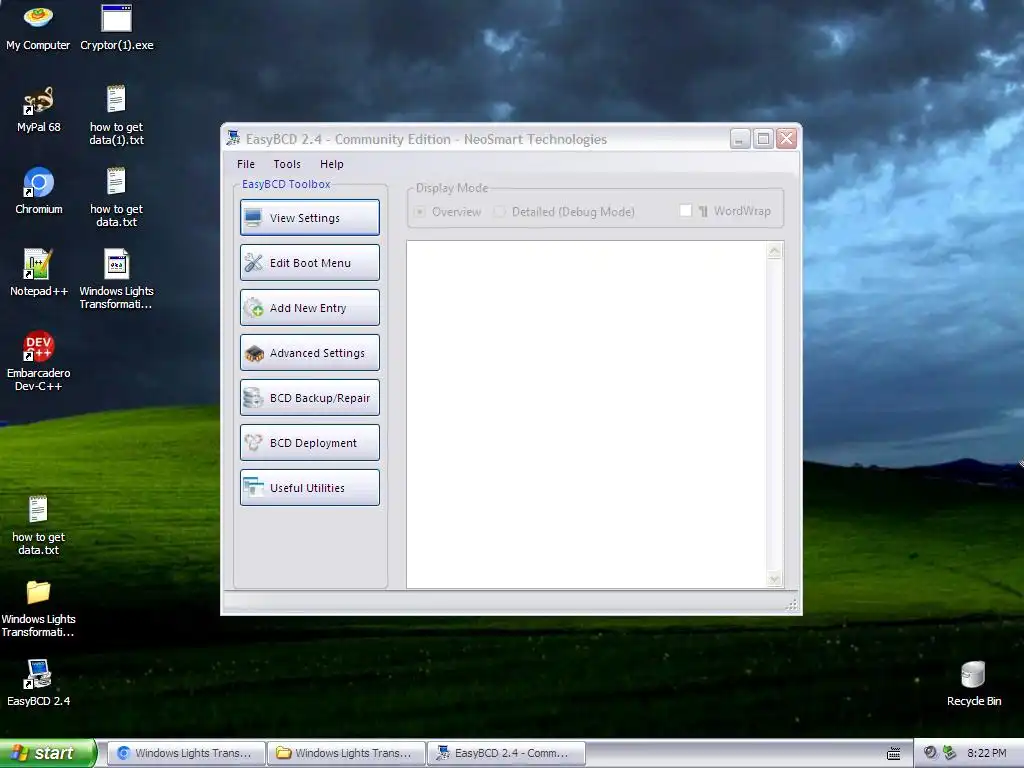
Task: Select the Cryptor(1).exe desktop icon
Action: click(117, 27)
